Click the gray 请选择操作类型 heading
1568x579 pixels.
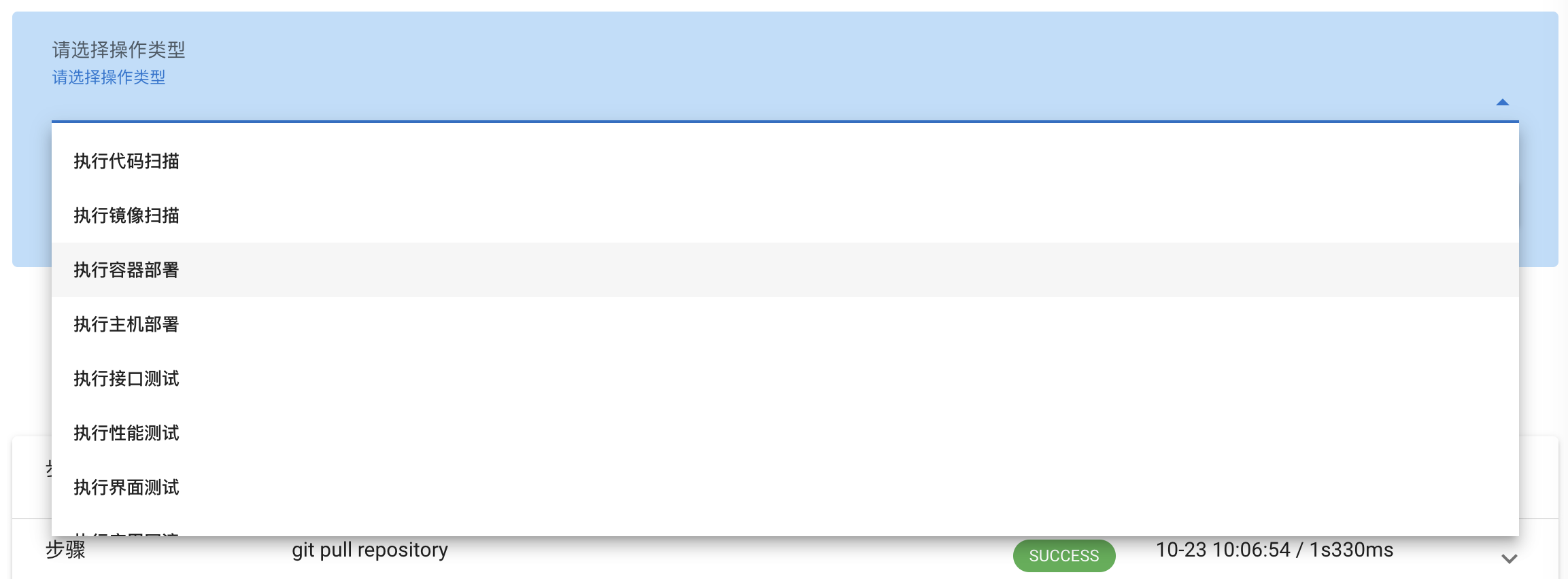(119, 50)
